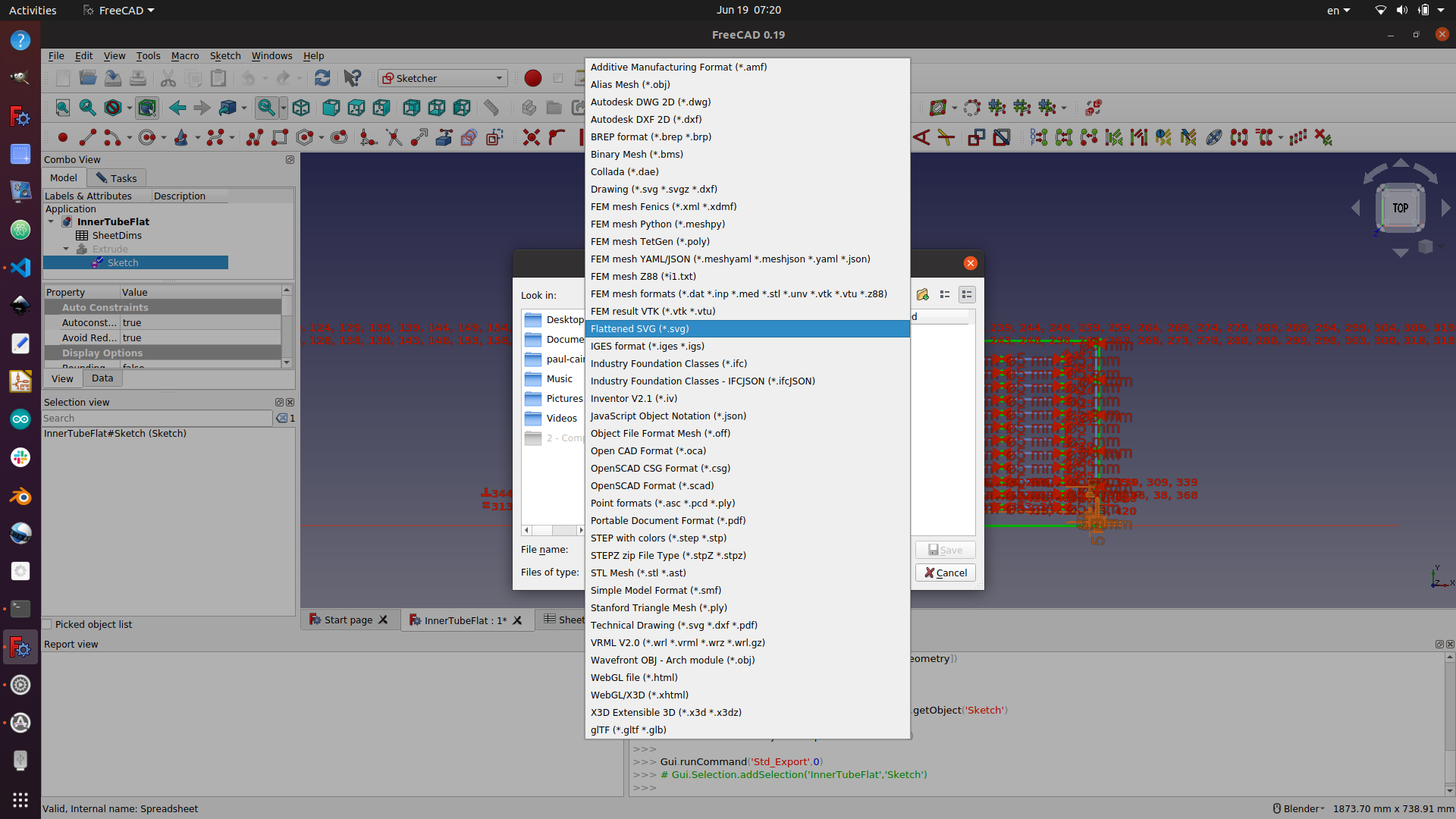
Task: Open the Sketcher workbench combo box
Action: click(443, 78)
